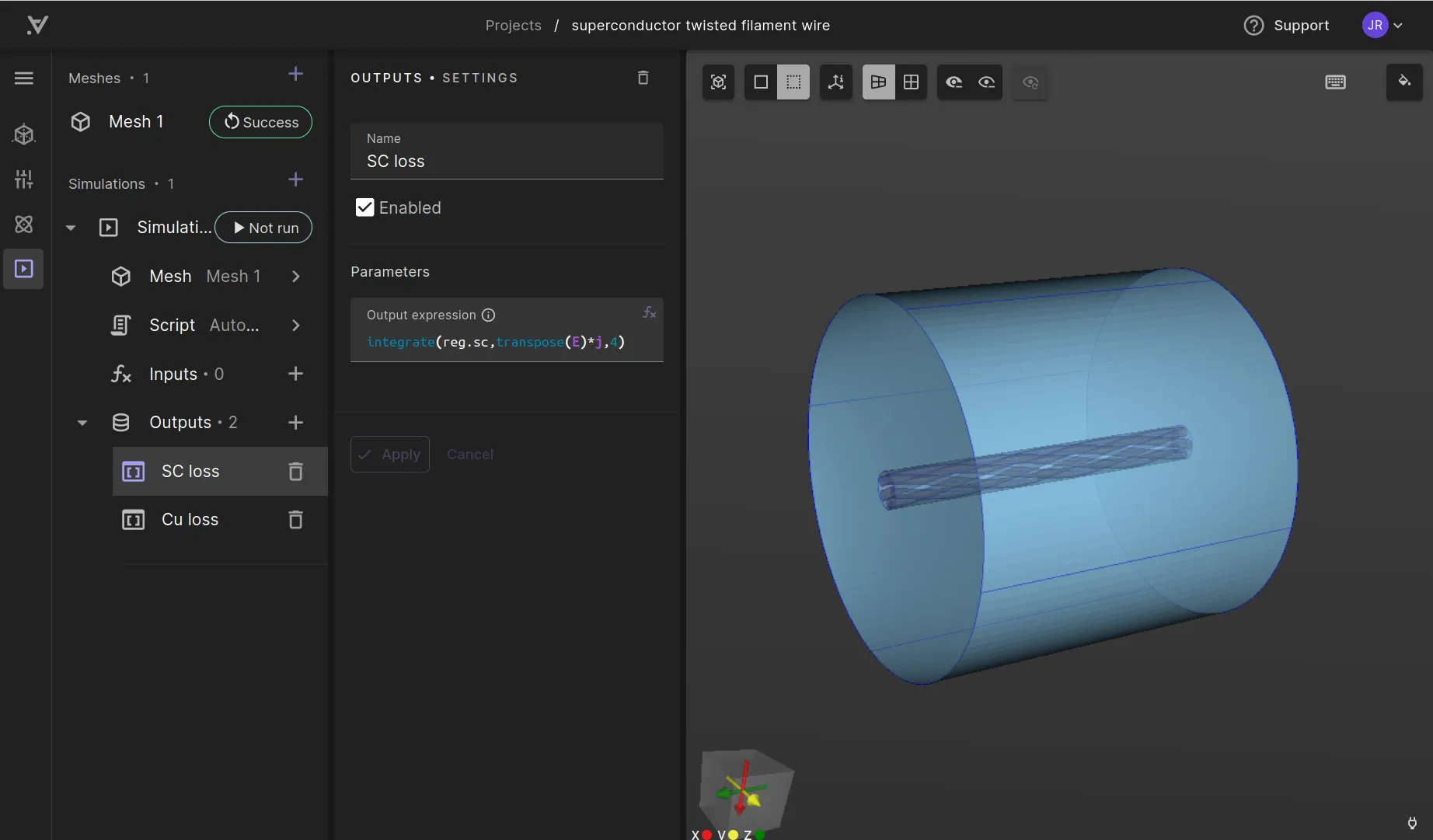Add a new input with plus icon
The image size is (1433, 840).
click(295, 374)
